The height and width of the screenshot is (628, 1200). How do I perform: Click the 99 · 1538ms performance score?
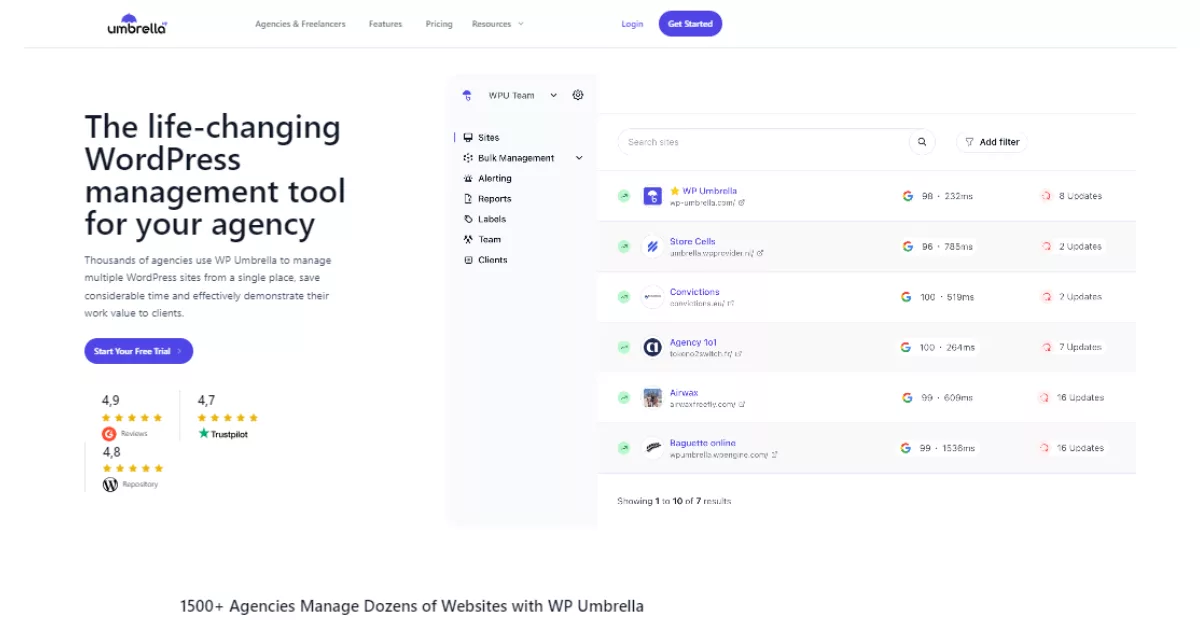pyautogui.click(x=949, y=448)
